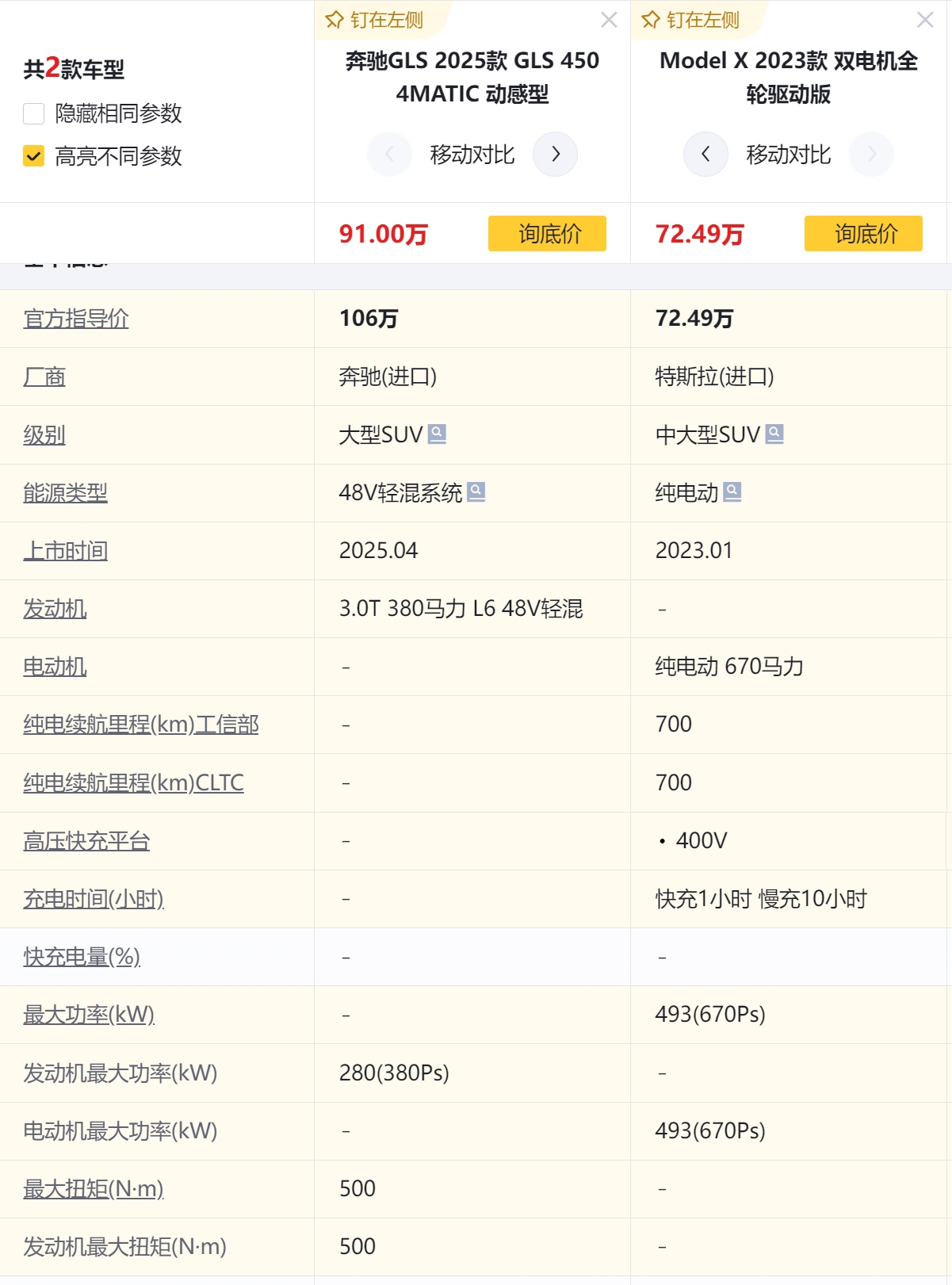
Task: Open the 电动机 parameter link
Action: click(55, 667)
